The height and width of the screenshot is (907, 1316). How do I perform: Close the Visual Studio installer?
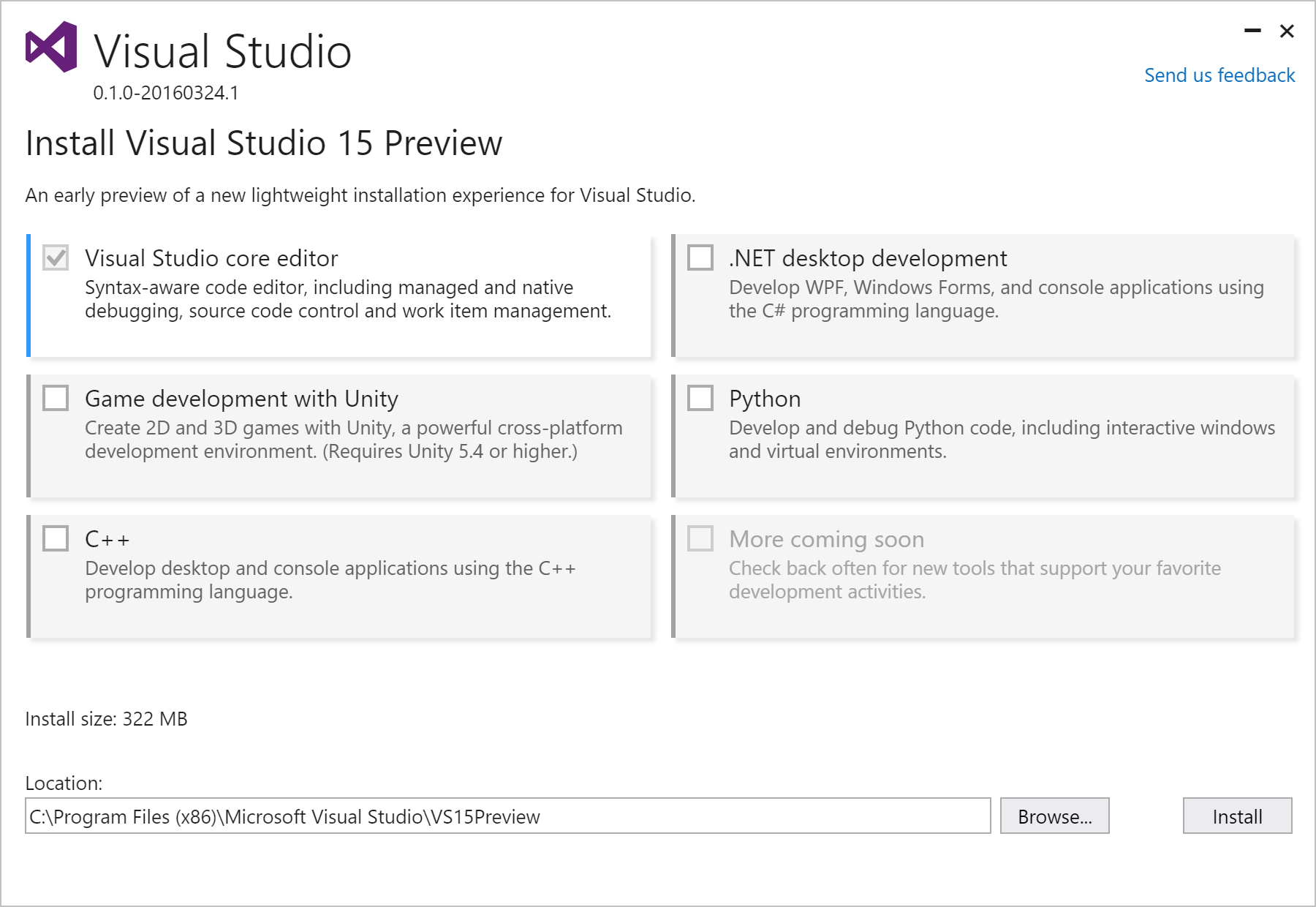1285,31
